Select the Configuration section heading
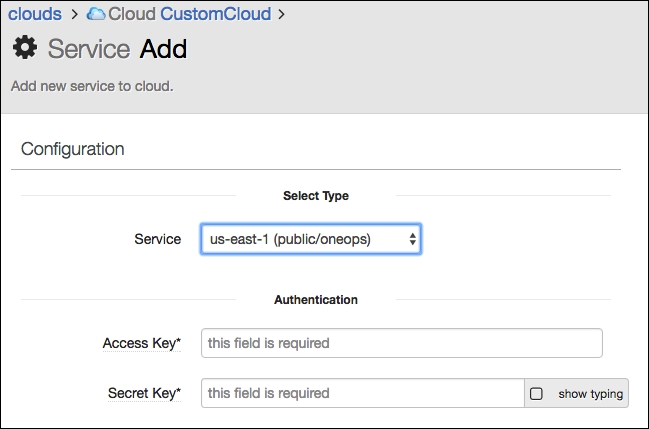 (x=72, y=149)
